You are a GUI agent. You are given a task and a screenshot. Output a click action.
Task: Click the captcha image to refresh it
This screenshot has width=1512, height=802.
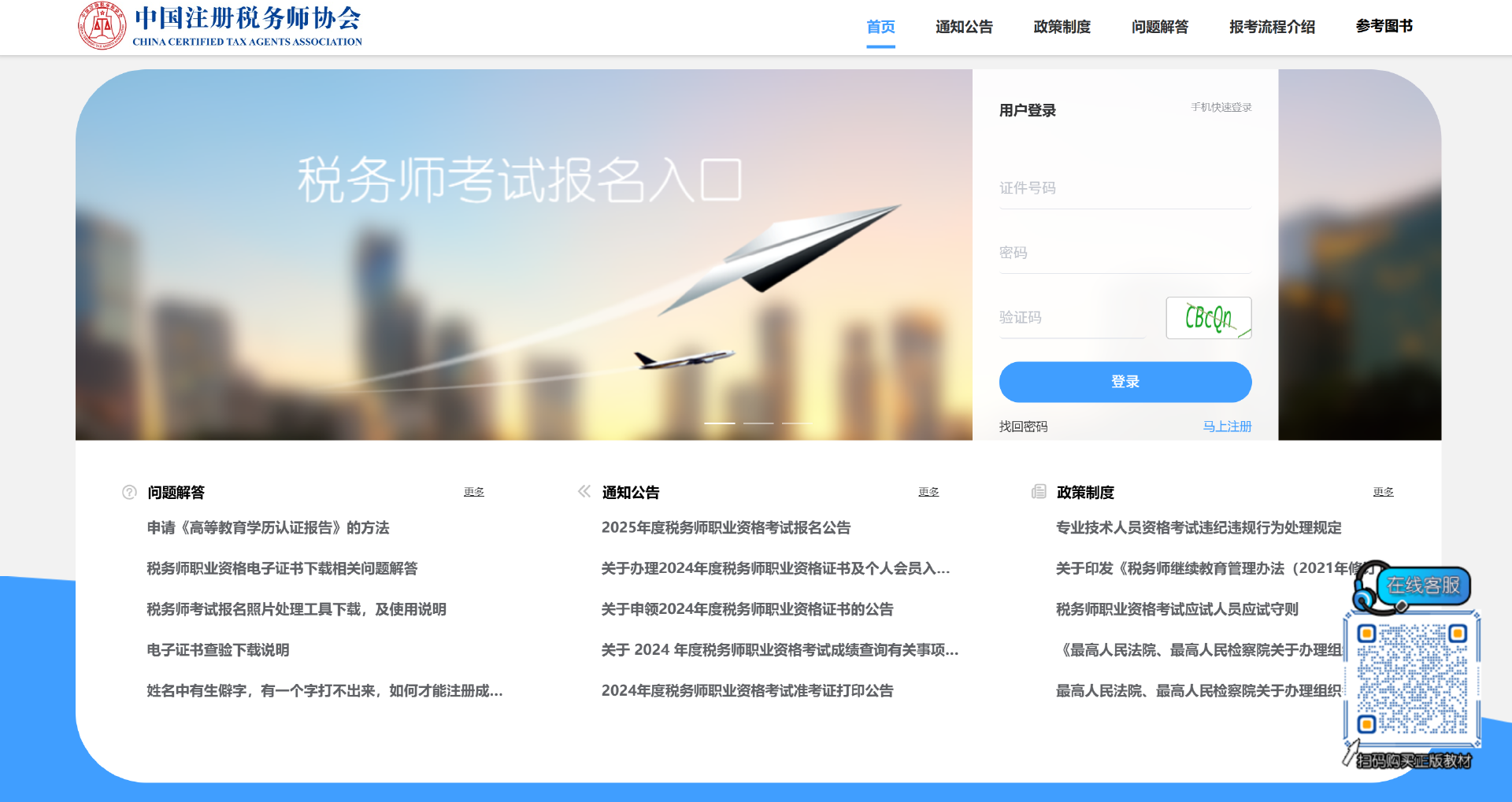click(x=1209, y=317)
